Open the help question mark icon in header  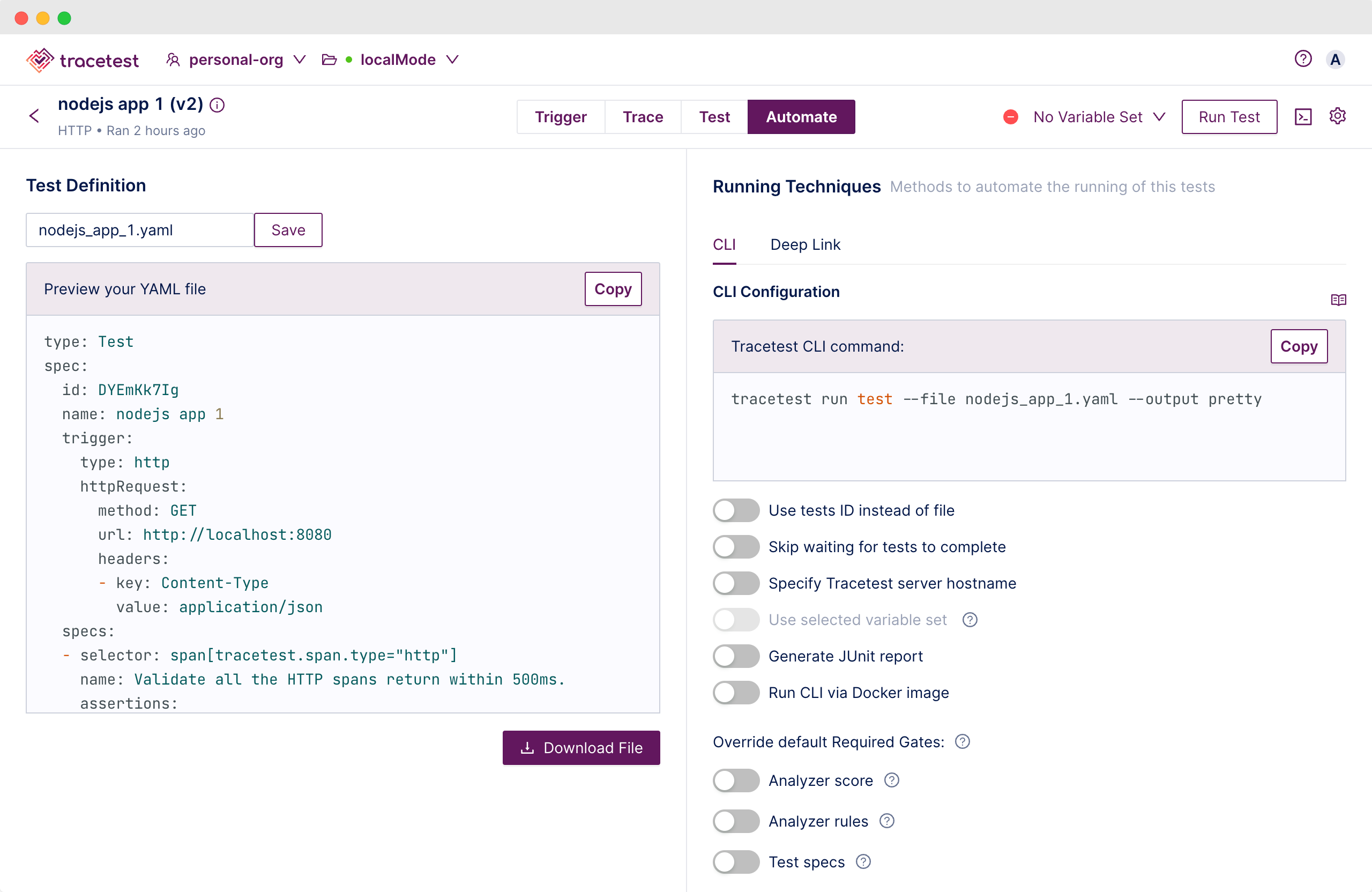coord(1303,59)
